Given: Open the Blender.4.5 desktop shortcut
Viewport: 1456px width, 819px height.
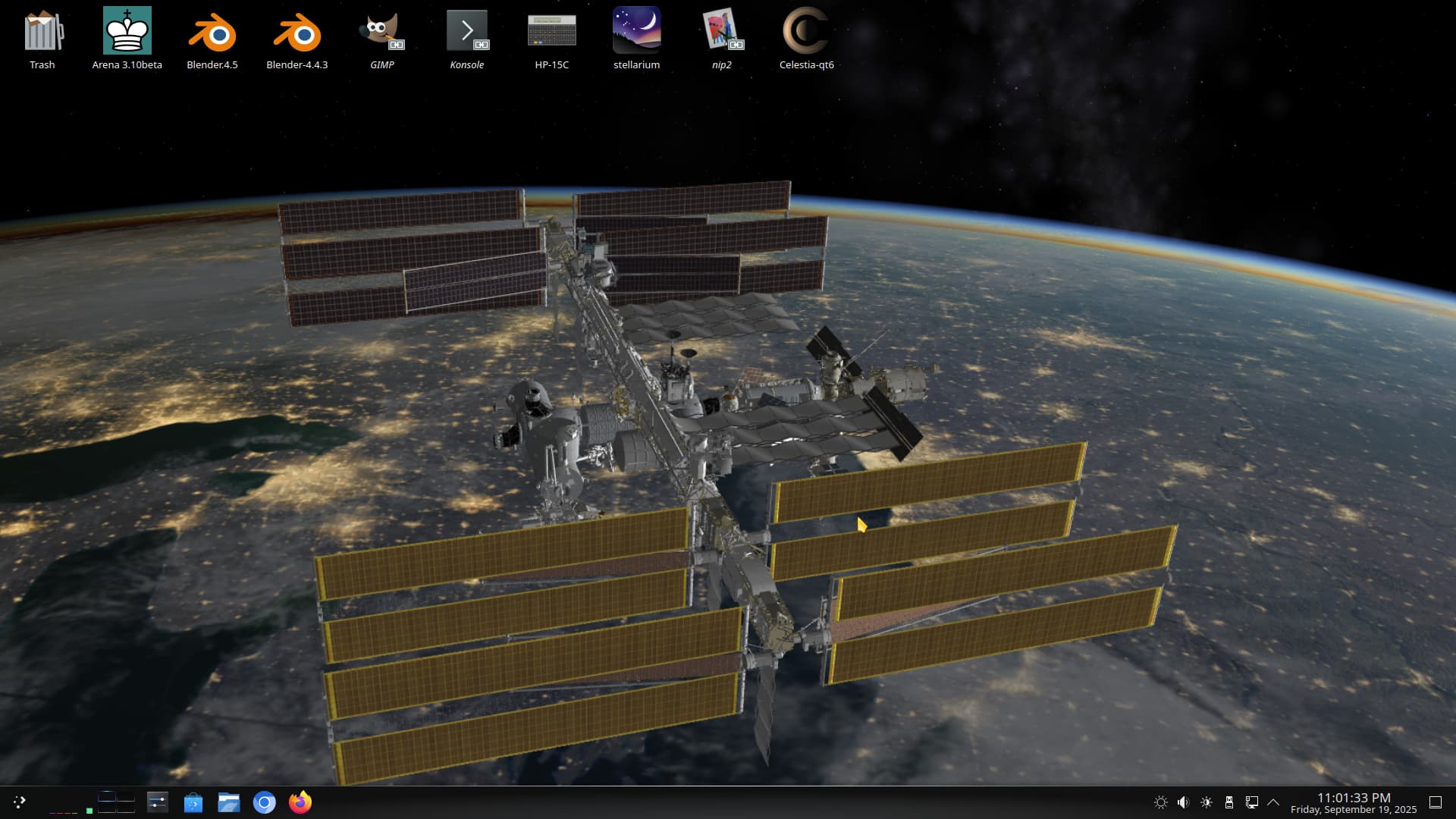Looking at the screenshot, I should point(212,39).
